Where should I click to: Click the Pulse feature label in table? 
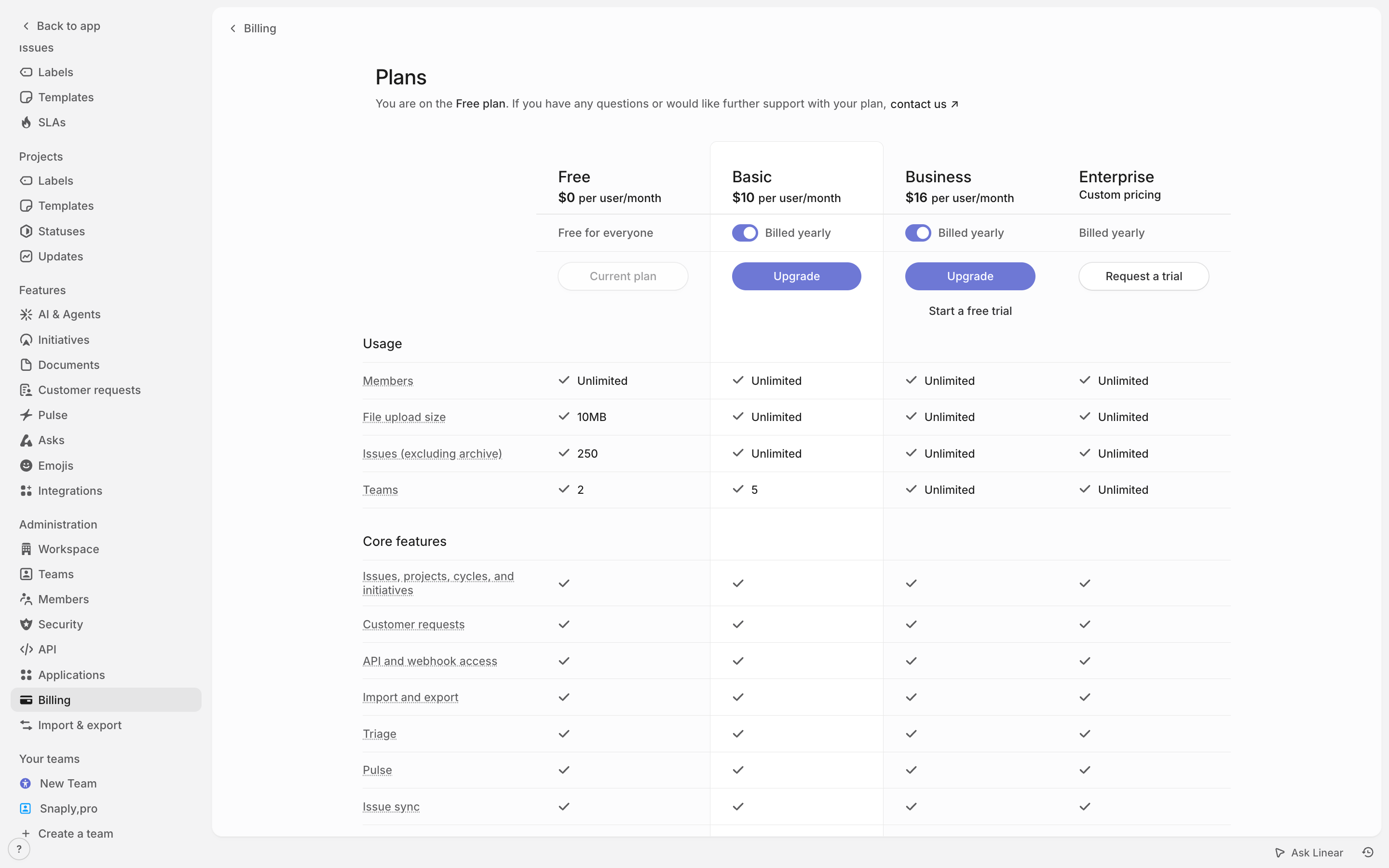(x=377, y=770)
